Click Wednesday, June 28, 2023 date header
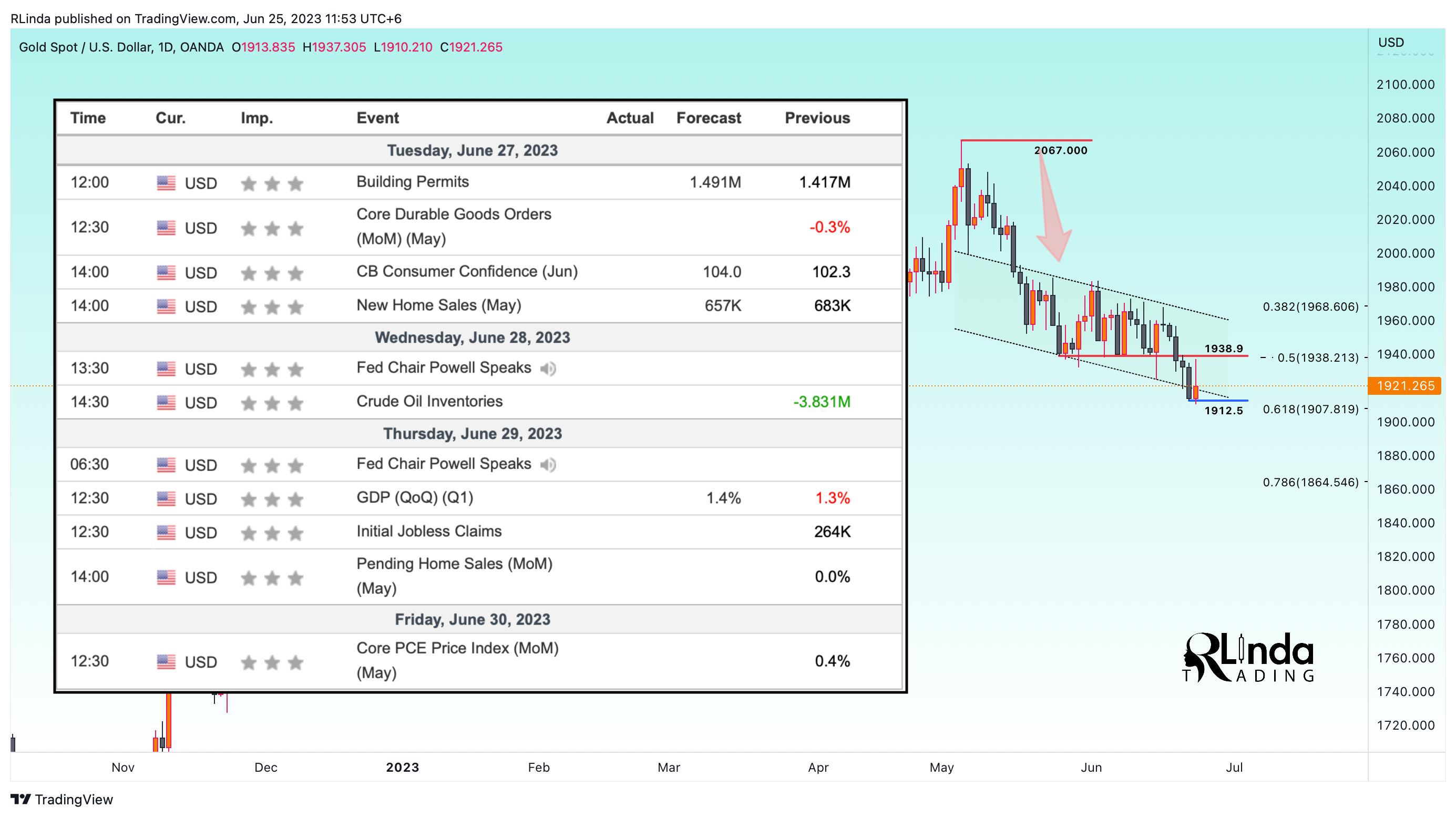Viewport: 1456px width, 818px height. (x=473, y=338)
